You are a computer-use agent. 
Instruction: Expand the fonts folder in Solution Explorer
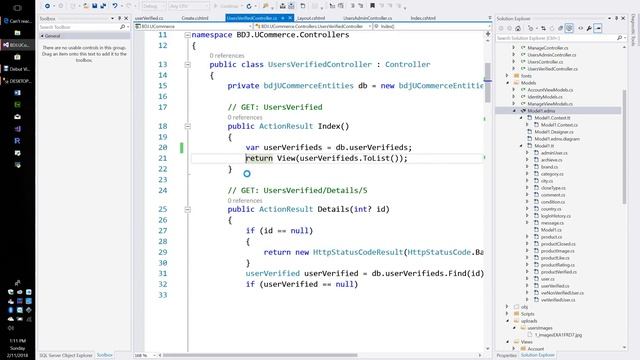tap(507, 76)
